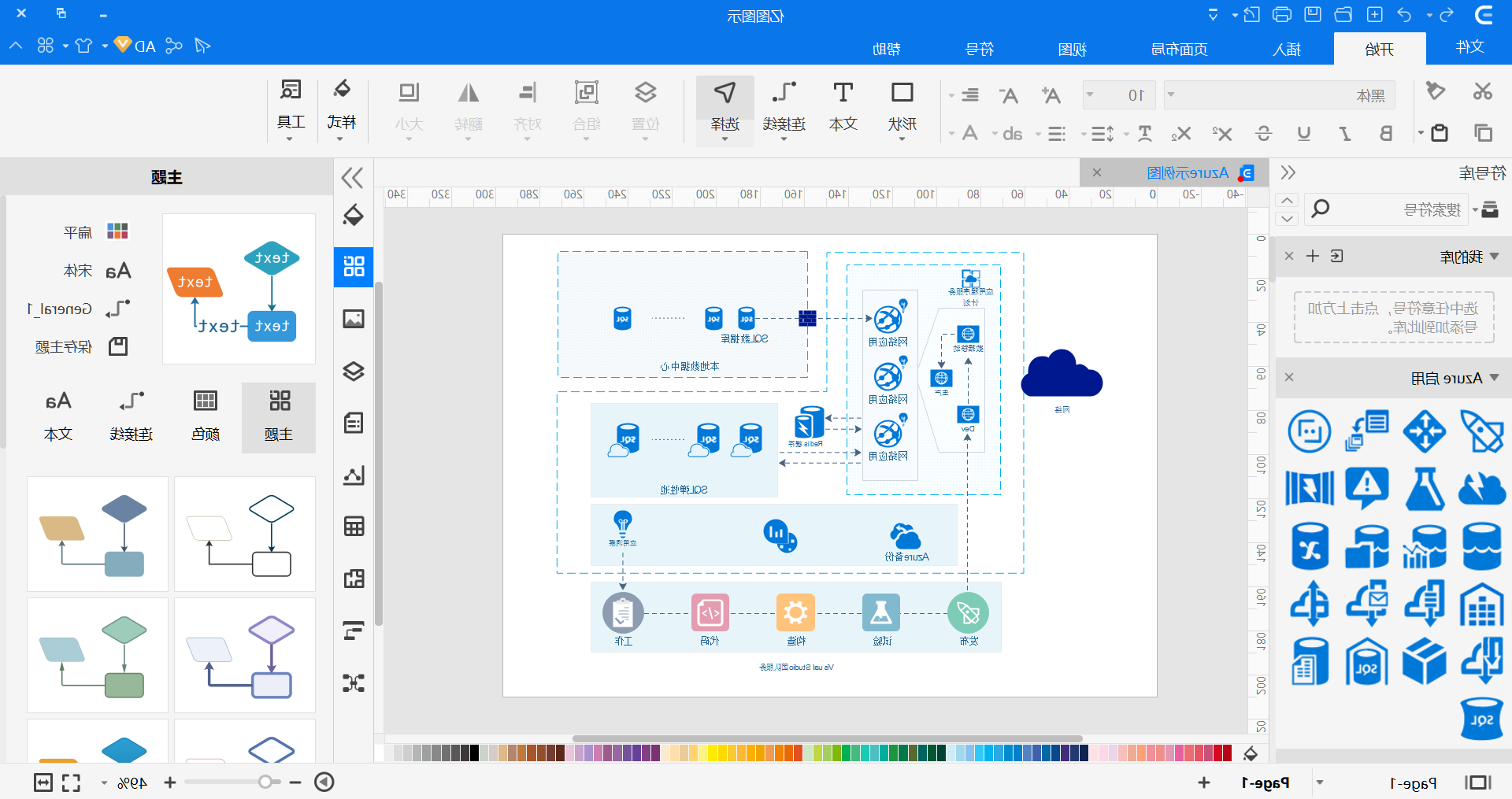1512x799 pixels.
Task: Switch to the 页面布局 page layout tab
Action: pos(1179,49)
